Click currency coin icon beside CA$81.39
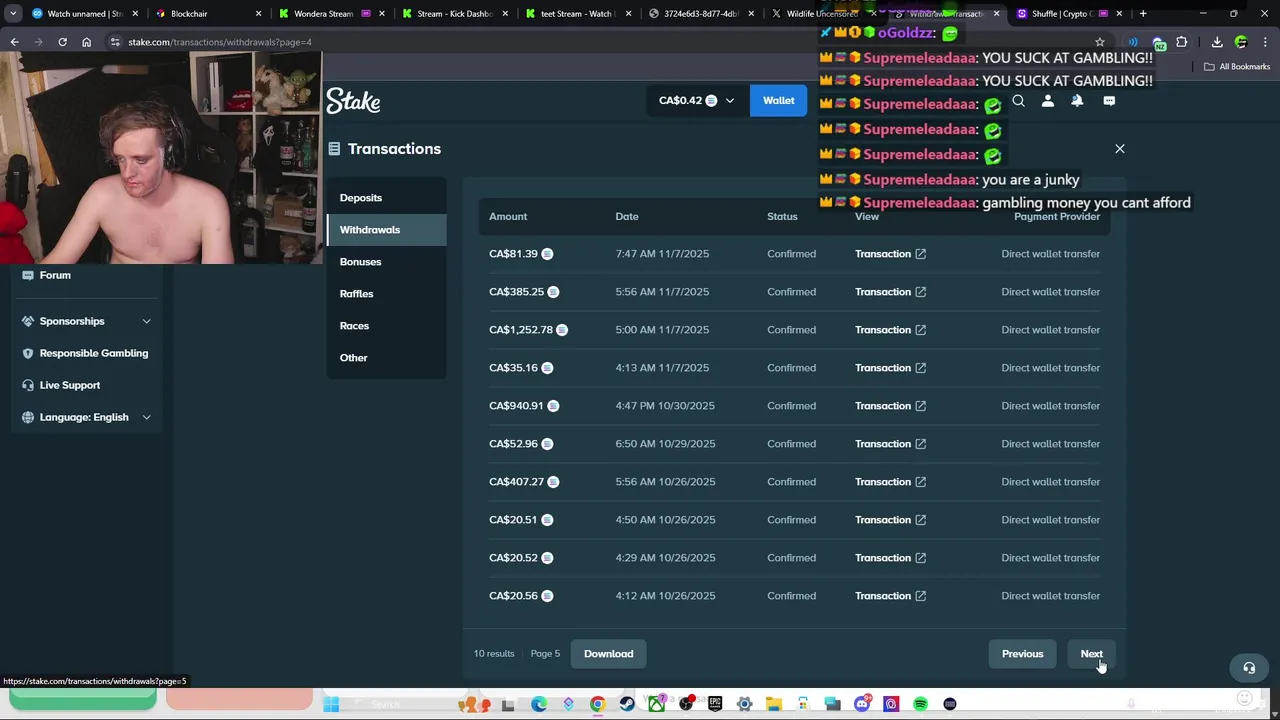 click(547, 254)
